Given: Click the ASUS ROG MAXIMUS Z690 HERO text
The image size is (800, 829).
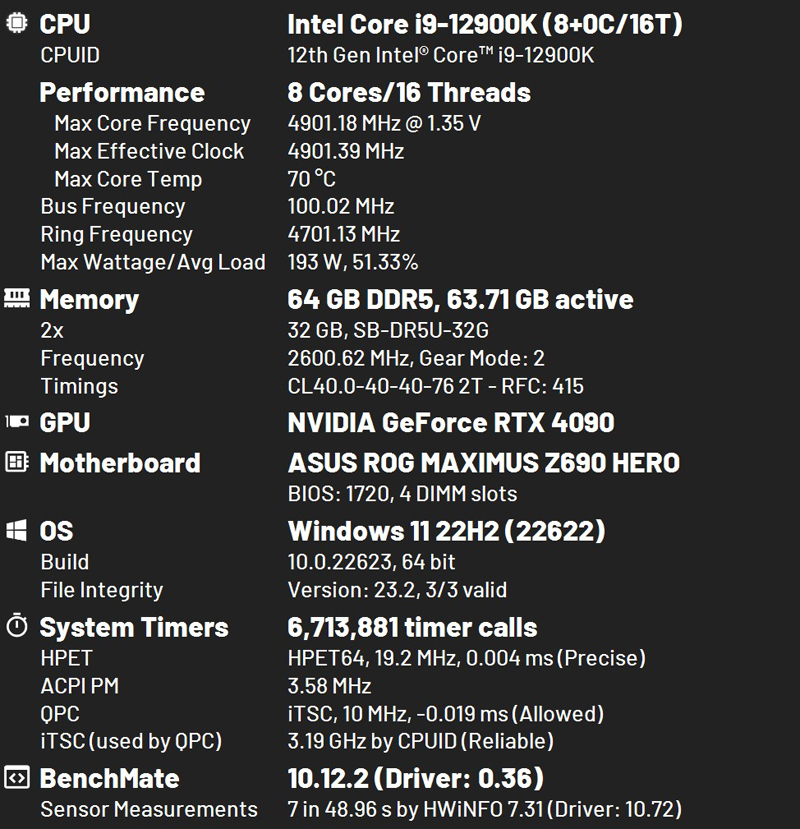Looking at the screenshot, I should point(483,463).
